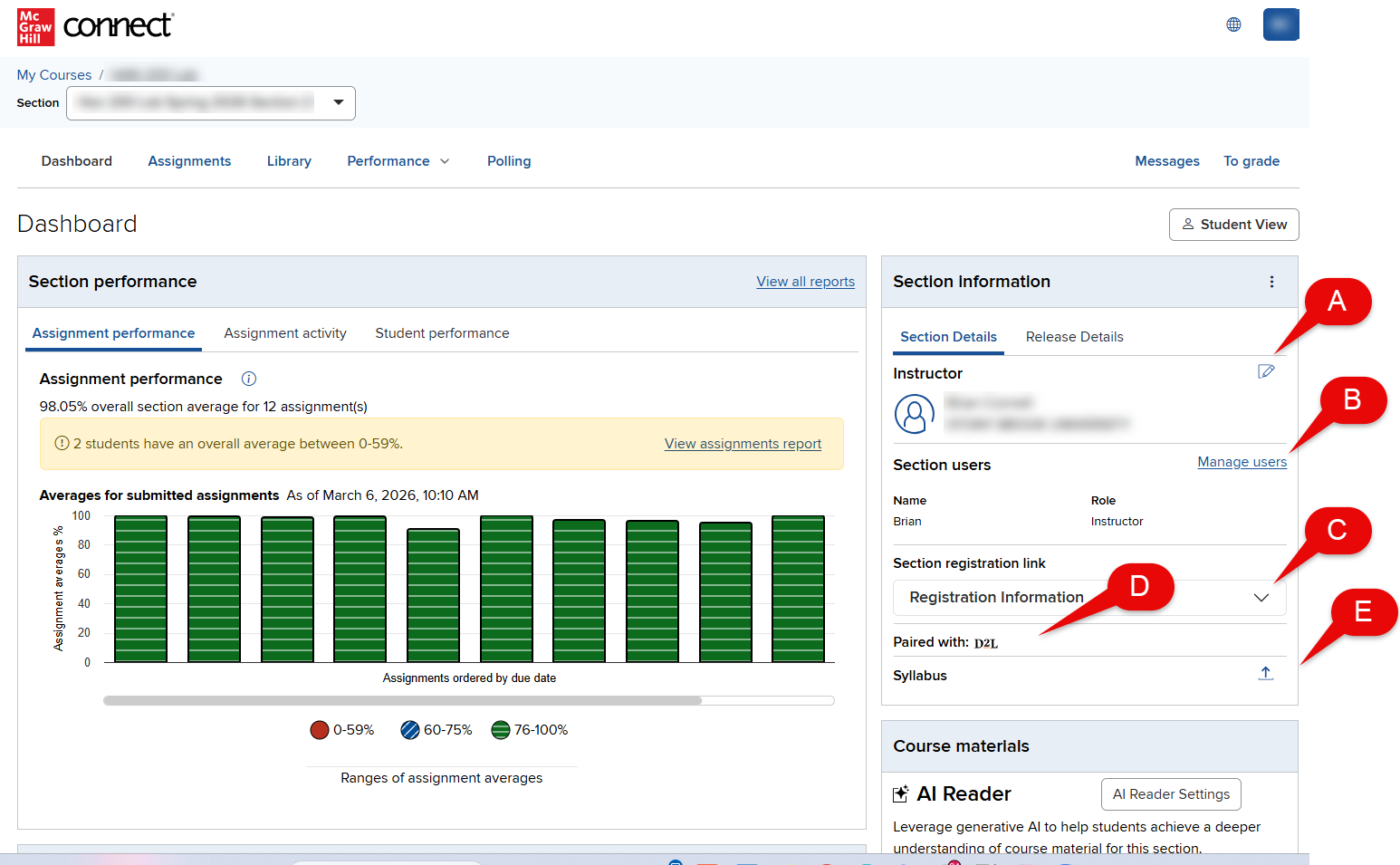
Task: Click the edit instructor pencil icon
Action: tap(1266, 371)
